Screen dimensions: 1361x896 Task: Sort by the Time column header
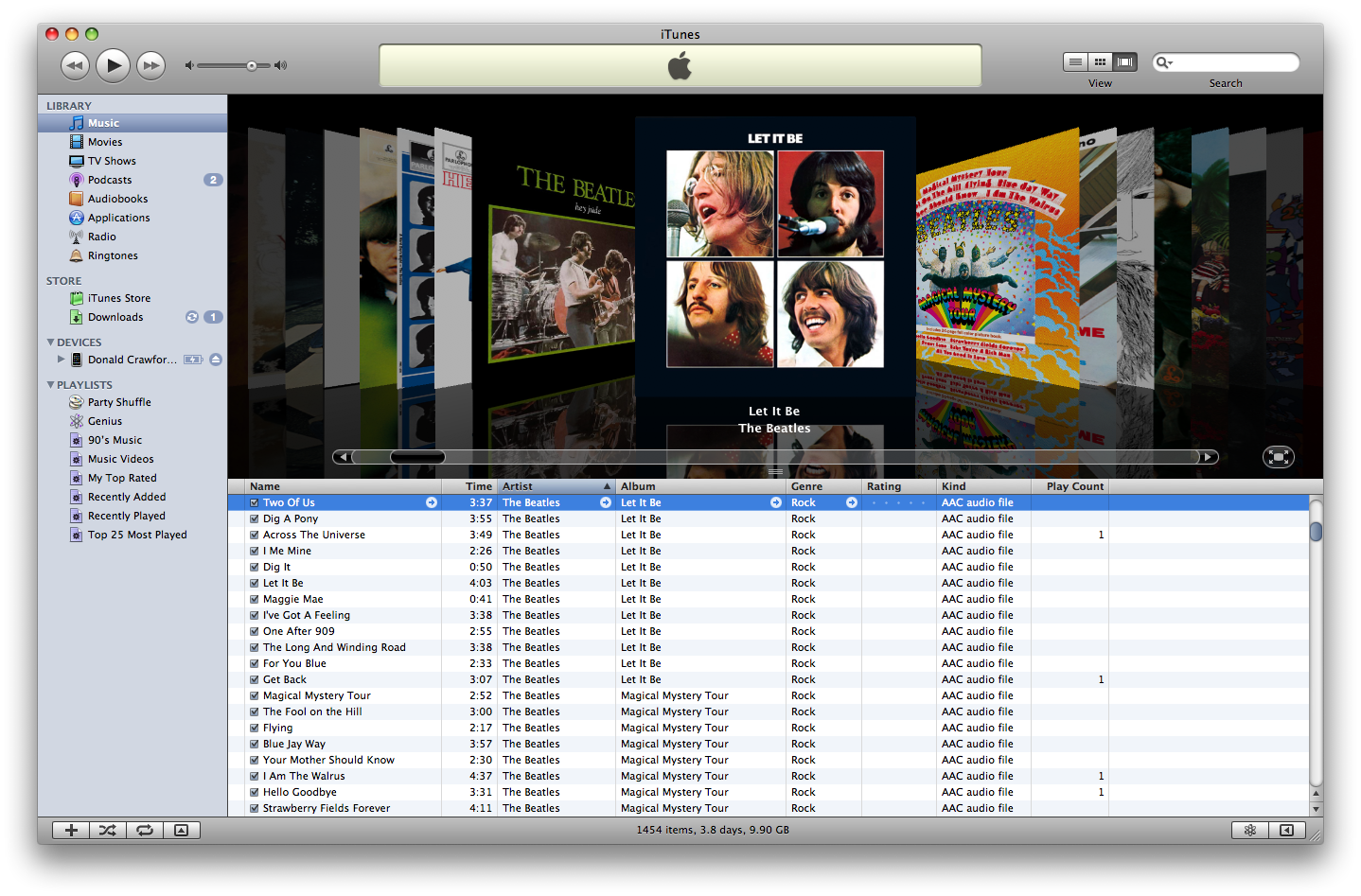[469, 486]
